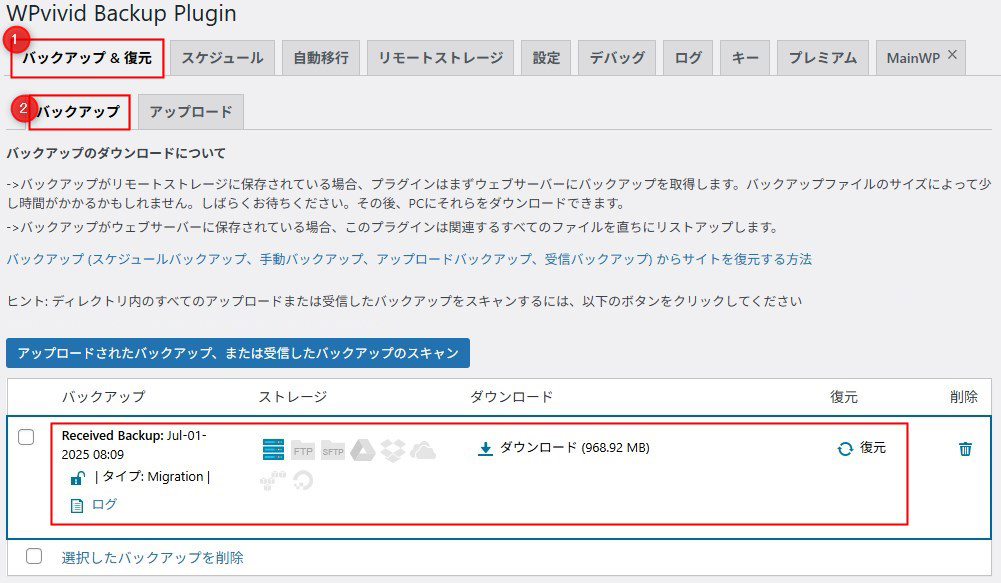Click the ダウンロード column header
The height and width of the screenshot is (583, 1001).
click(x=511, y=397)
